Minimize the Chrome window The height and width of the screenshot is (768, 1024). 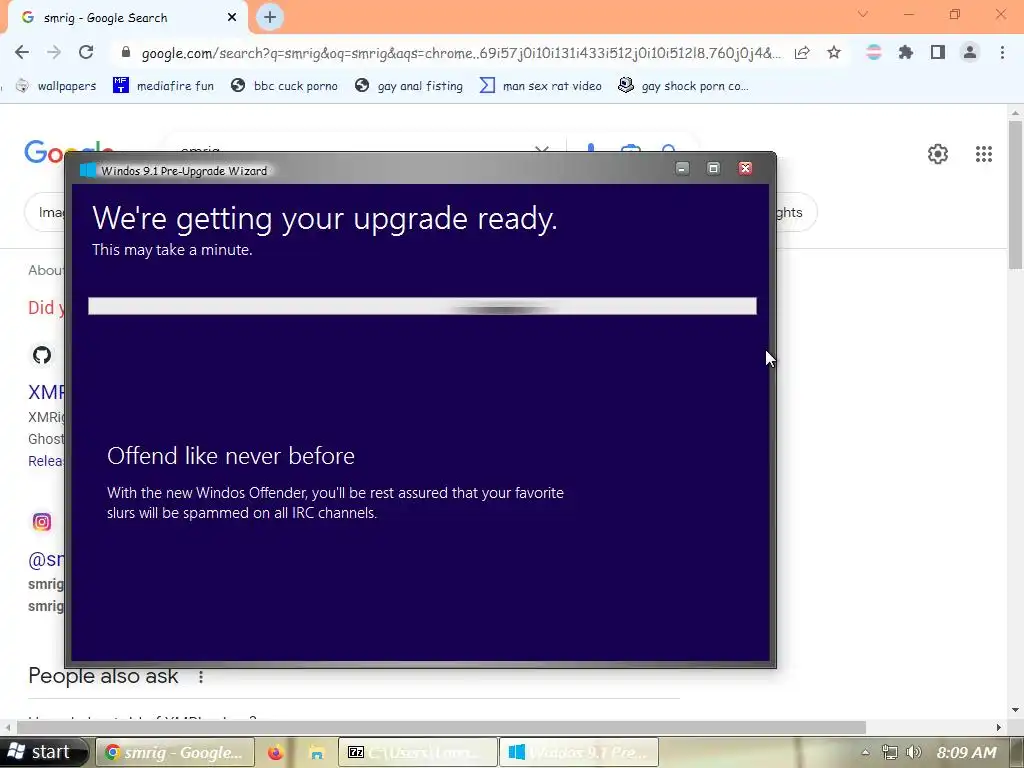[x=908, y=14]
